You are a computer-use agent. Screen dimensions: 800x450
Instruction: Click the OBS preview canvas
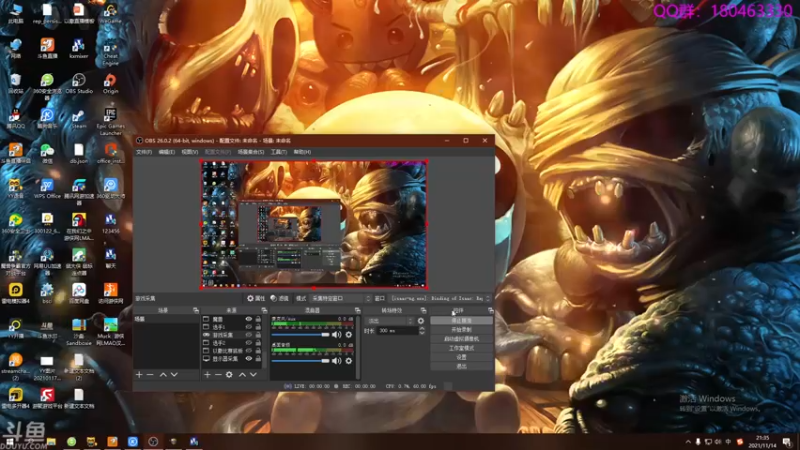point(313,224)
